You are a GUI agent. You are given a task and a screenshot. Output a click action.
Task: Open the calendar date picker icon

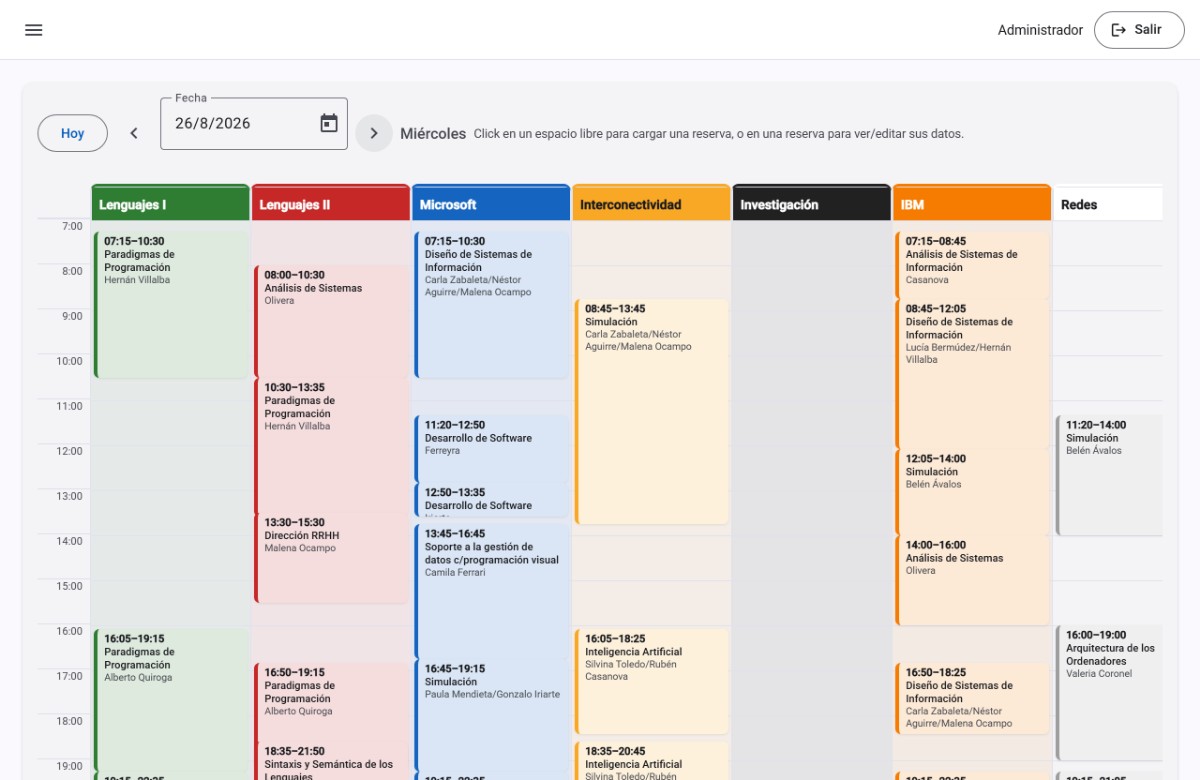click(329, 123)
